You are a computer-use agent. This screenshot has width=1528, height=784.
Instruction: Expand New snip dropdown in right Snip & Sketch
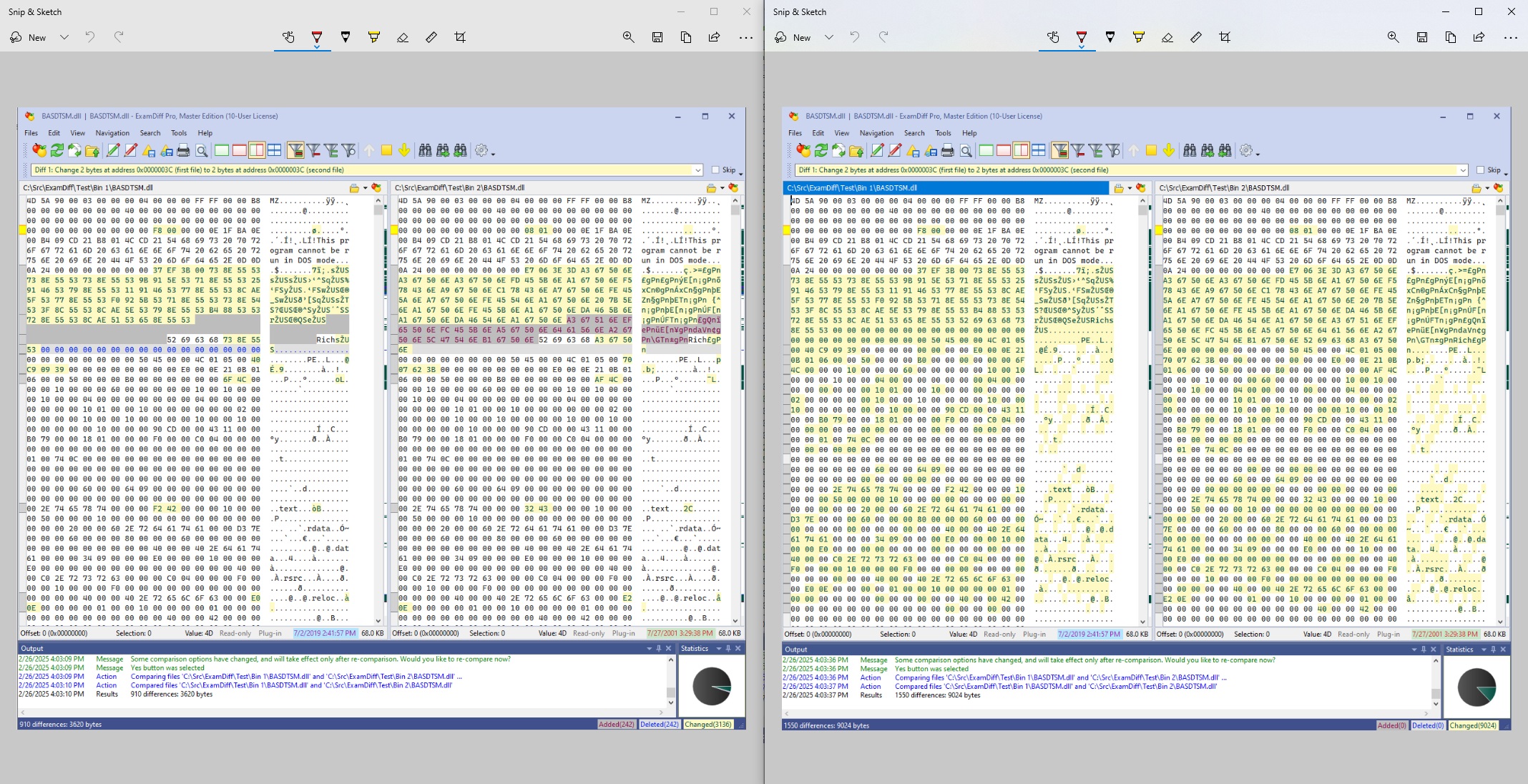pyautogui.click(x=829, y=37)
